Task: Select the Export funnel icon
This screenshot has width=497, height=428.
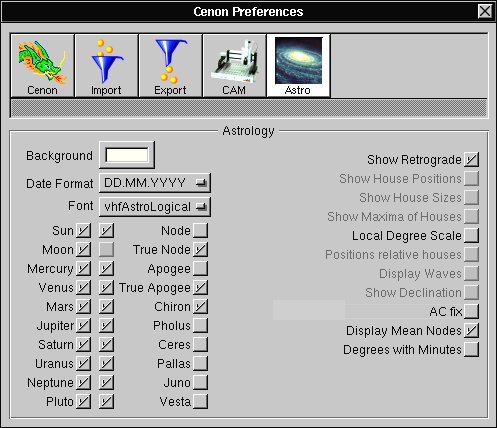Action: 170,66
